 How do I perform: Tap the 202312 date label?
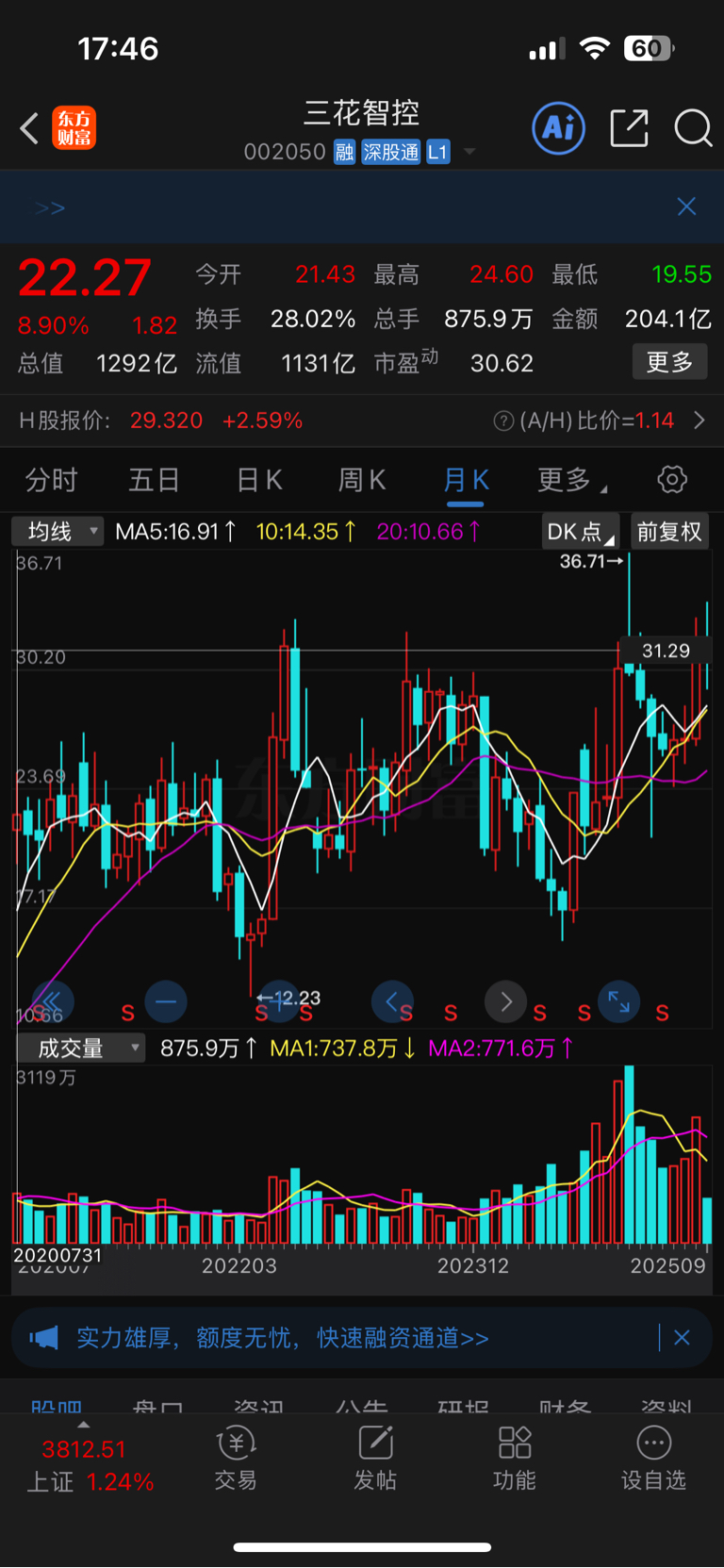pyautogui.click(x=473, y=1266)
